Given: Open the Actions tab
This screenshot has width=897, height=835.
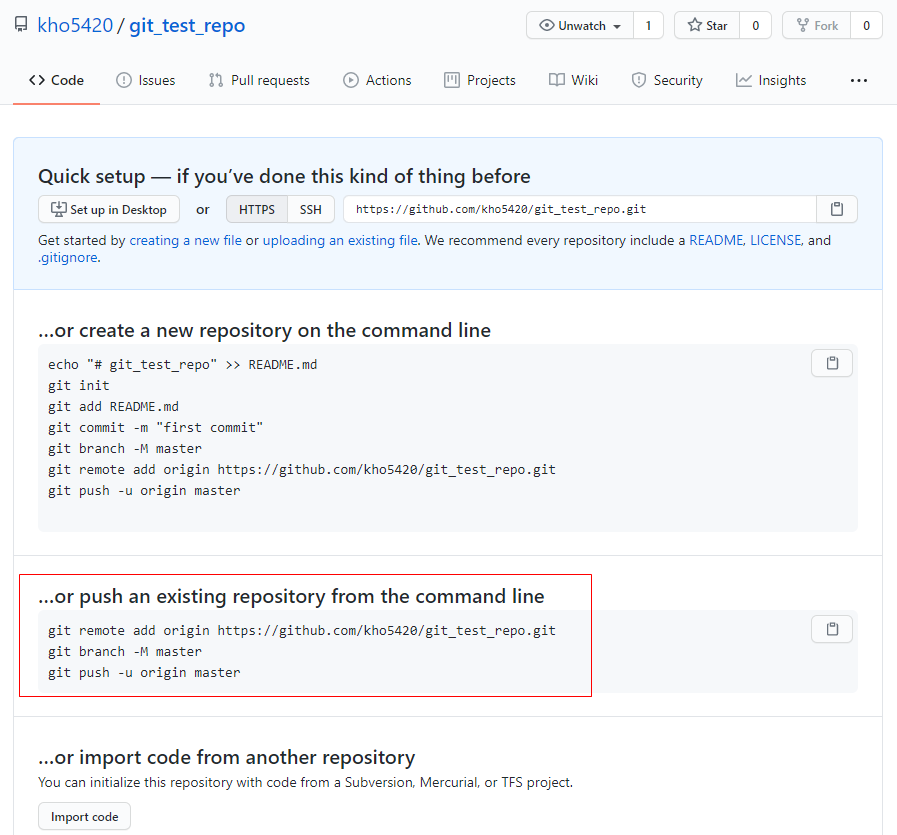Looking at the screenshot, I should point(377,81).
